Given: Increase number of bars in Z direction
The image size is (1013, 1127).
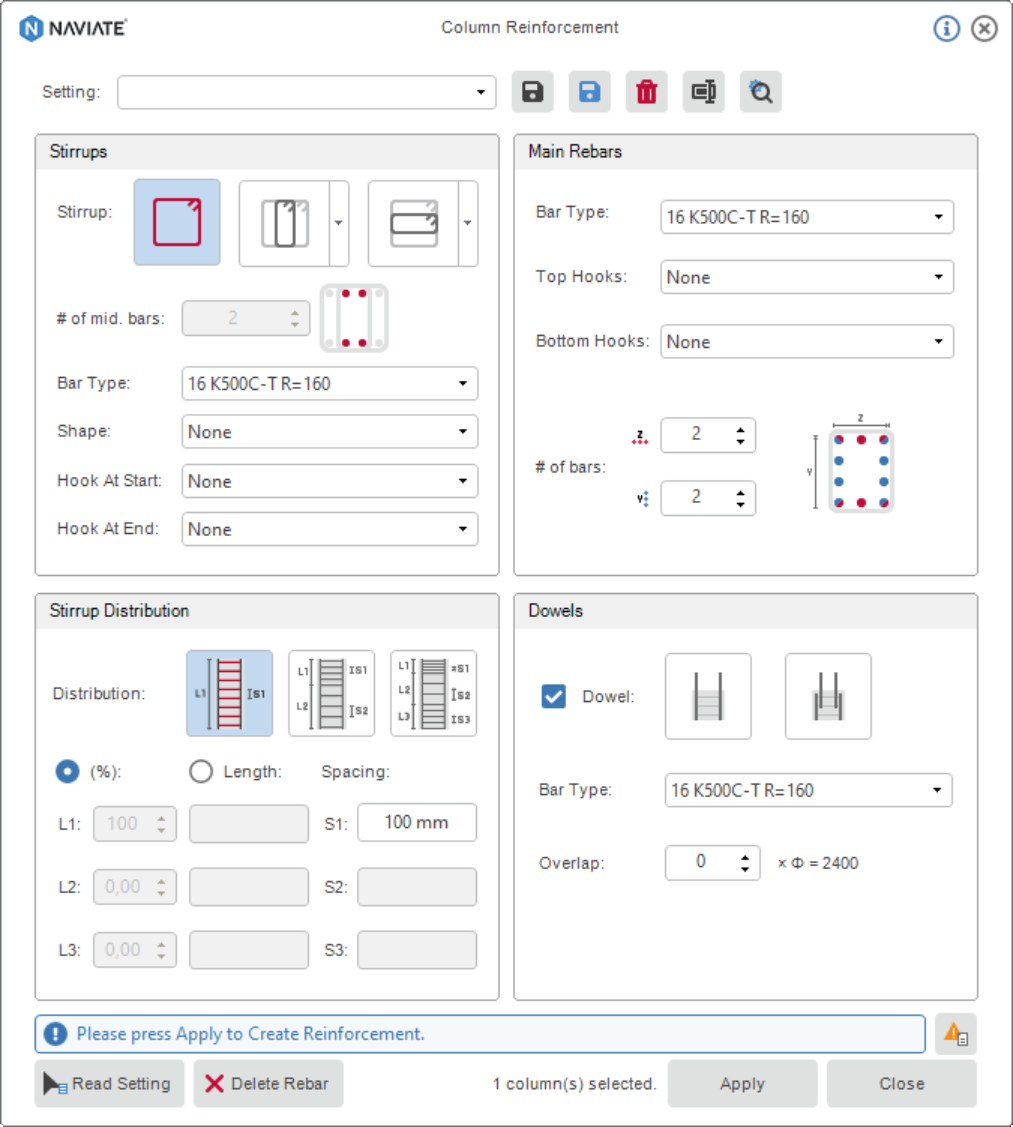Looking at the screenshot, I should tap(741, 429).
